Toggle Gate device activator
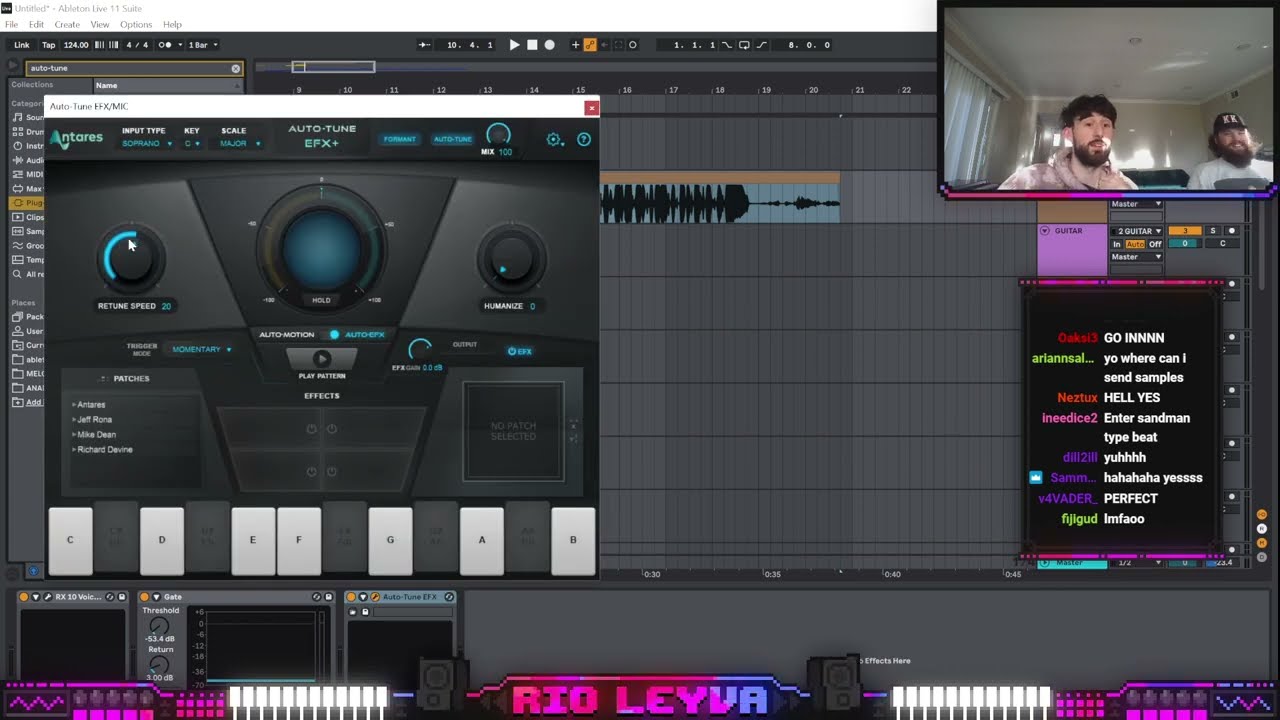 click(x=144, y=597)
